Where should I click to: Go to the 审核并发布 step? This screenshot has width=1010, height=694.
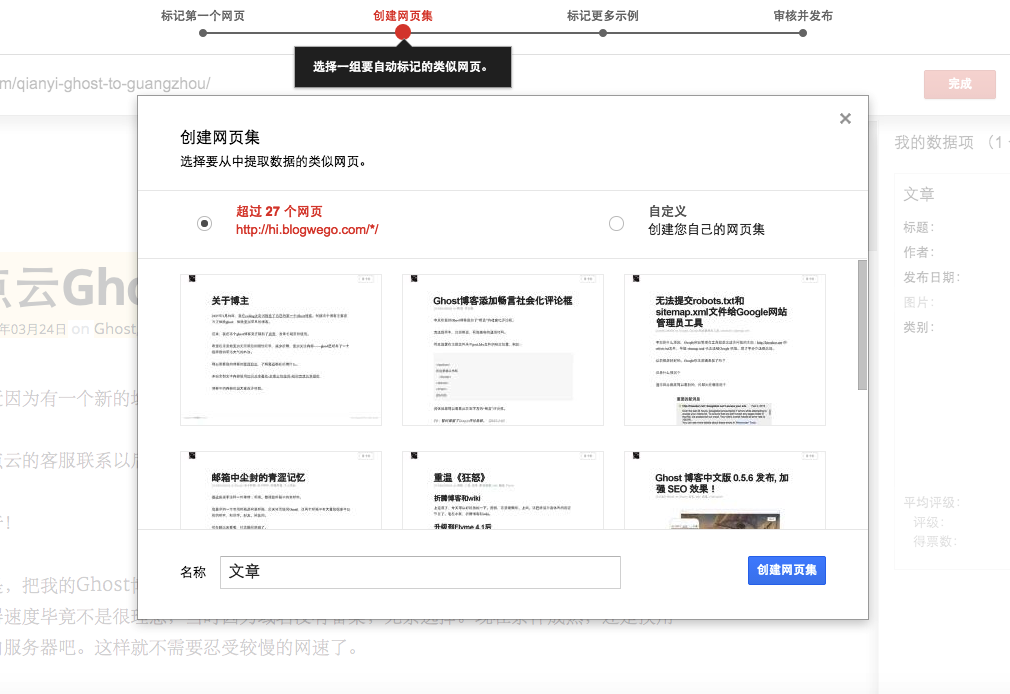pyautogui.click(x=803, y=15)
